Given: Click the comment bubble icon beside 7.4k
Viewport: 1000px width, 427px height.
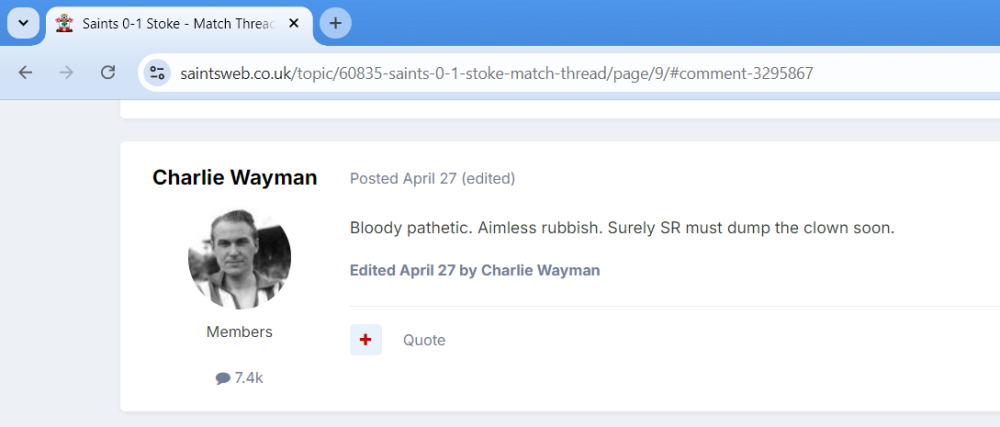Looking at the screenshot, I should [x=222, y=378].
